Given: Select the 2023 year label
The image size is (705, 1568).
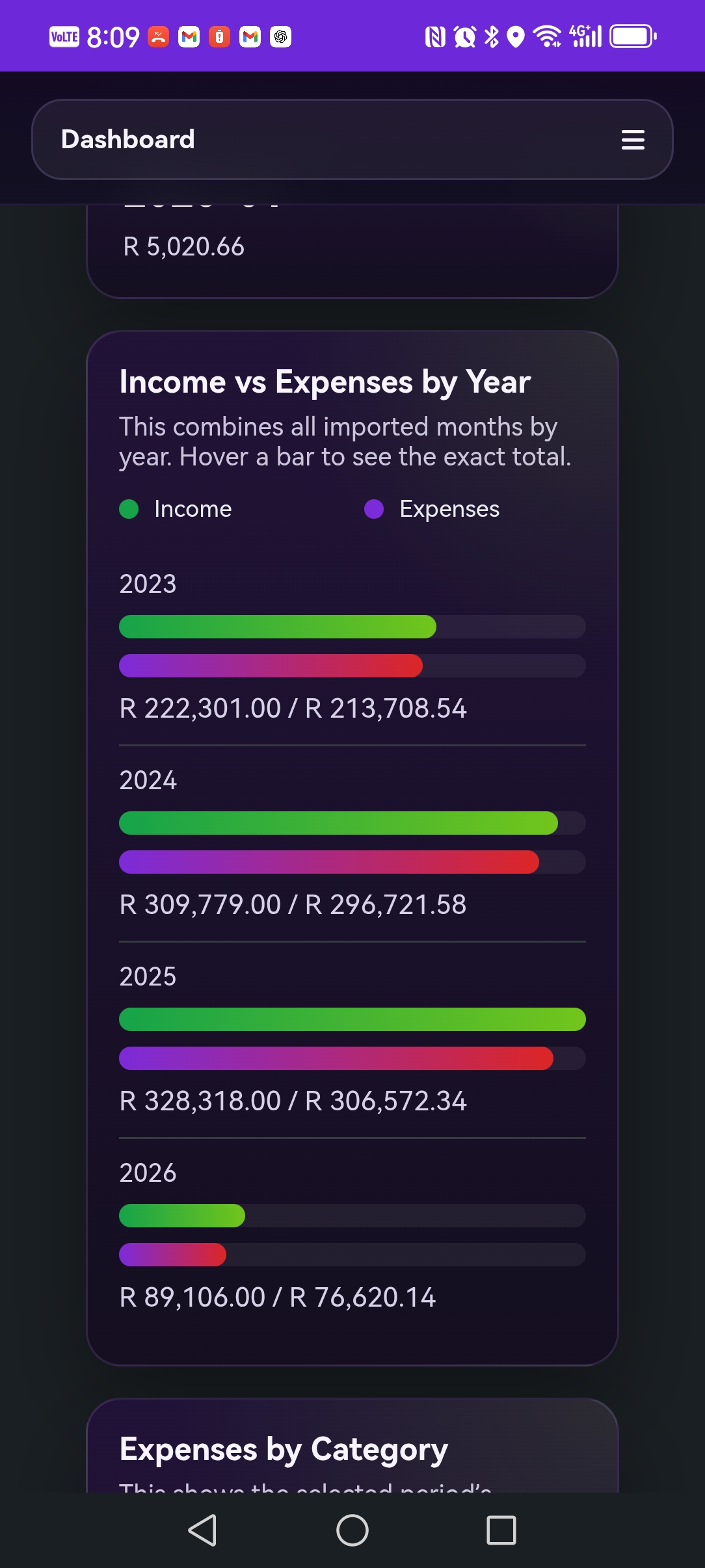Looking at the screenshot, I should pyautogui.click(x=148, y=584).
